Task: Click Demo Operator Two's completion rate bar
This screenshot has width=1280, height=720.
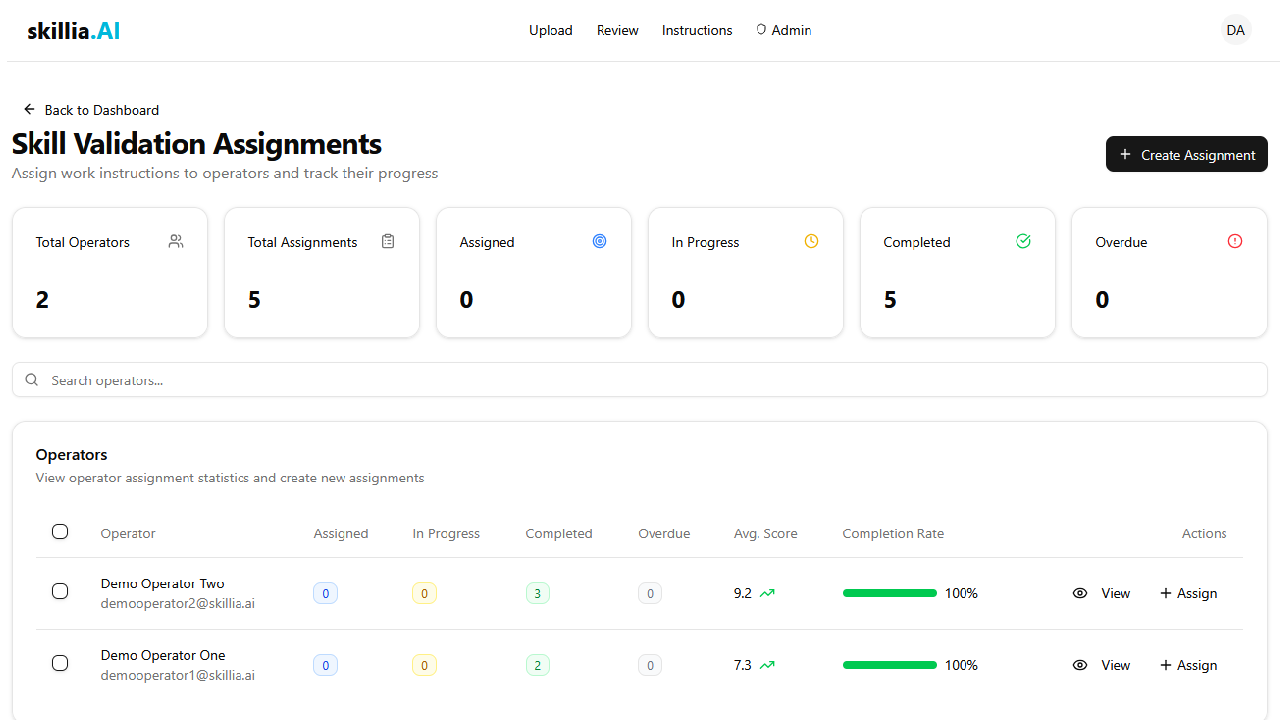Action: click(890, 593)
